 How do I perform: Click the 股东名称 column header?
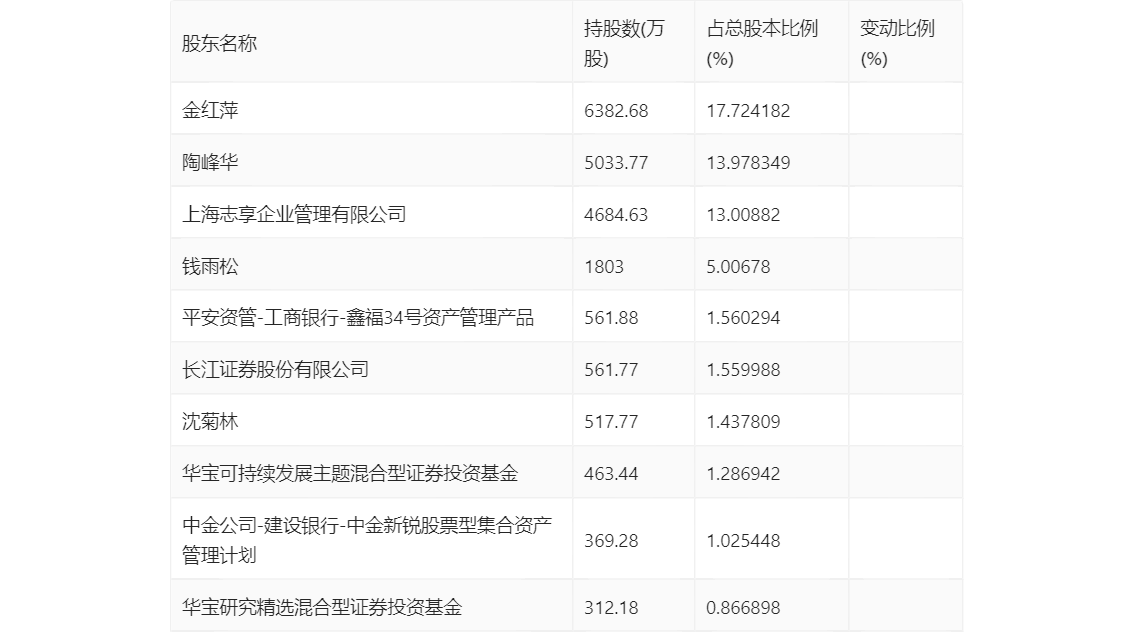(219, 43)
